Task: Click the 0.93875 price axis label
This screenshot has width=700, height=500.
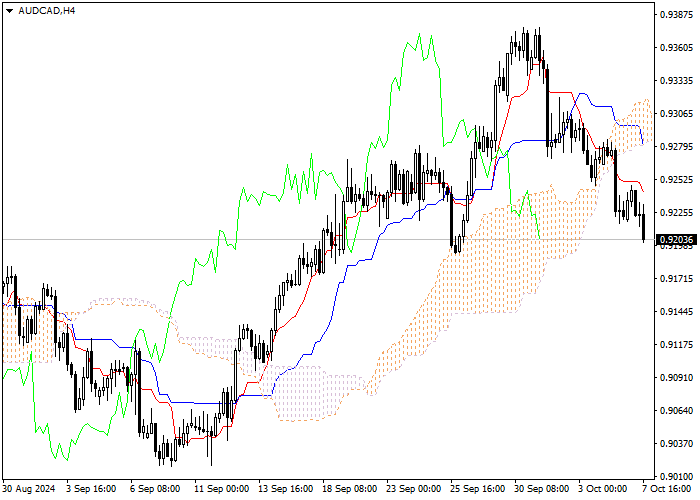Action: click(x=676, y=15)
